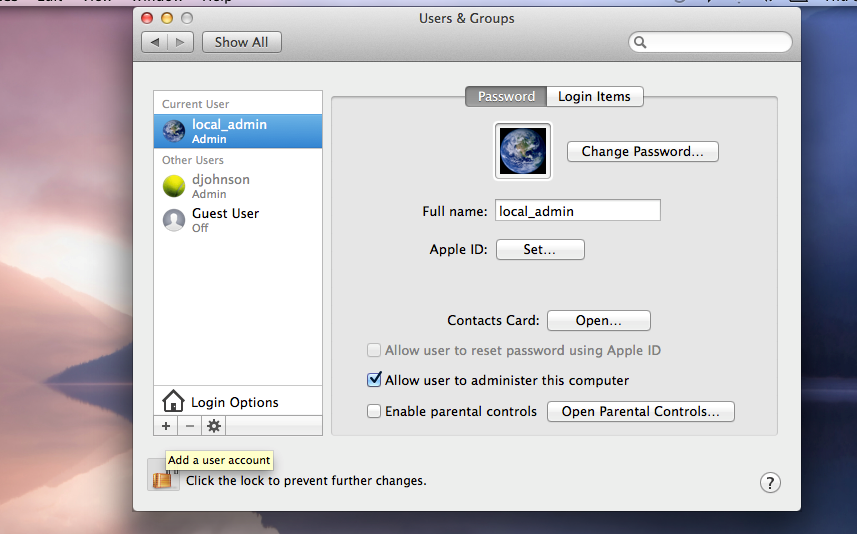Switch to the Login Items tab
Screen dimensions: 857x534
[594, 96]
